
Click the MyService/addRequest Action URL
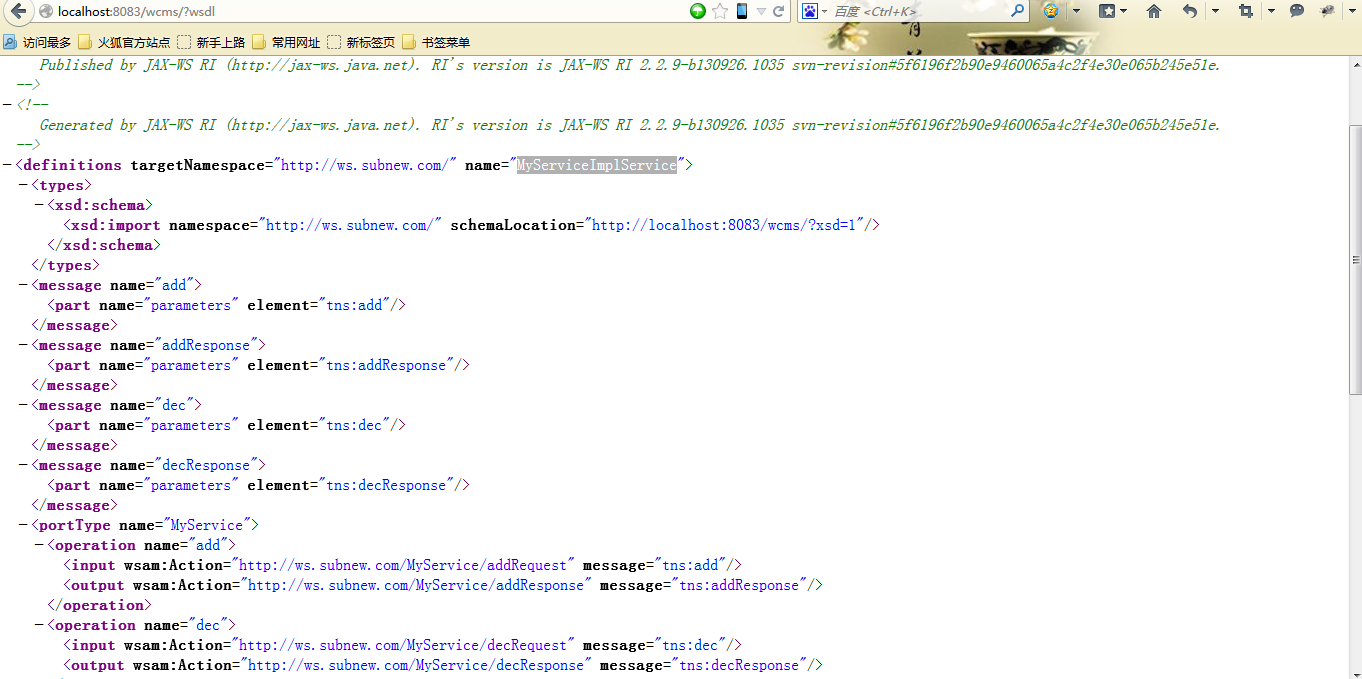402,565
